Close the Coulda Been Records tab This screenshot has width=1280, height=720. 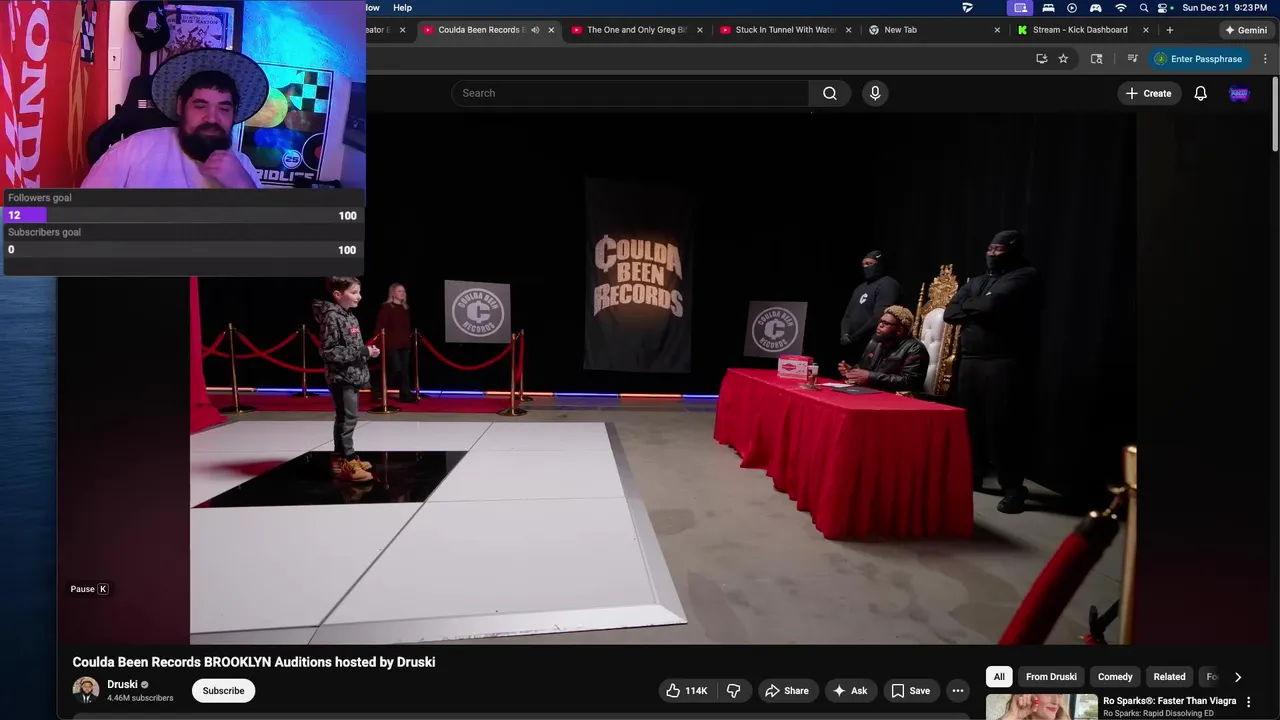pyautogui.click(x=551, y=30)
